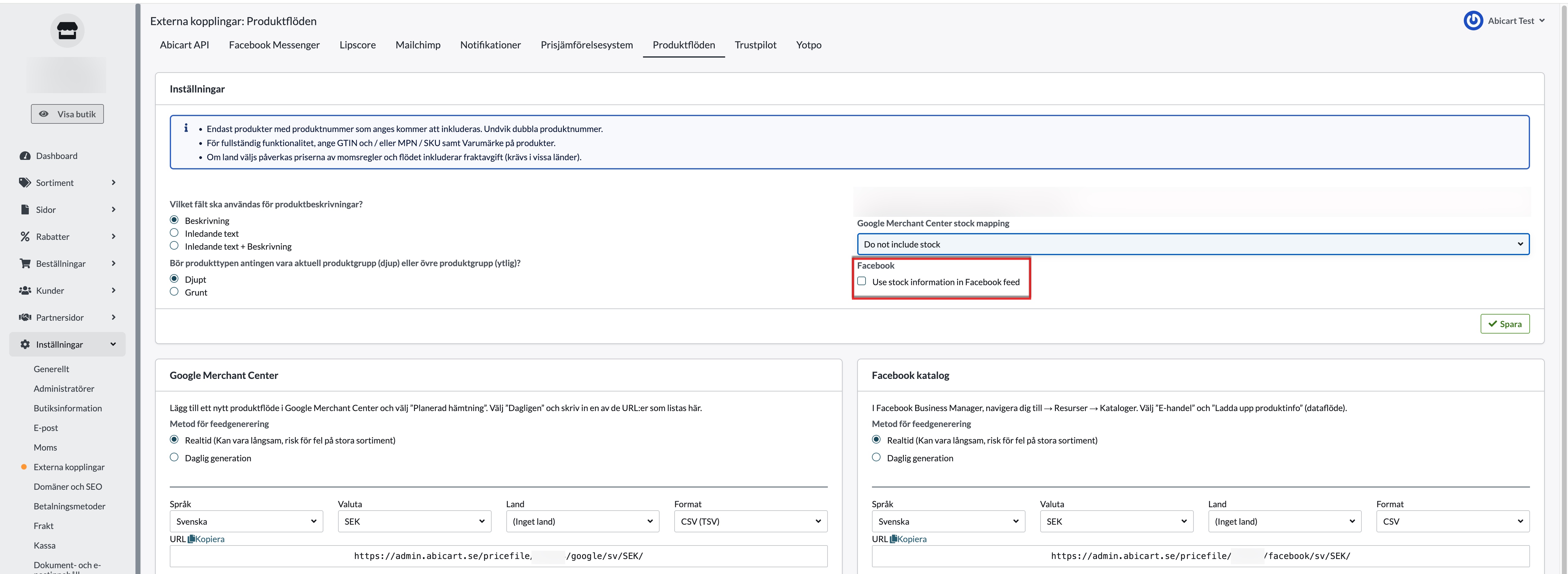Click the Partnersidor handshake icon
The image size is (1568, 574).
click(25, 317)
